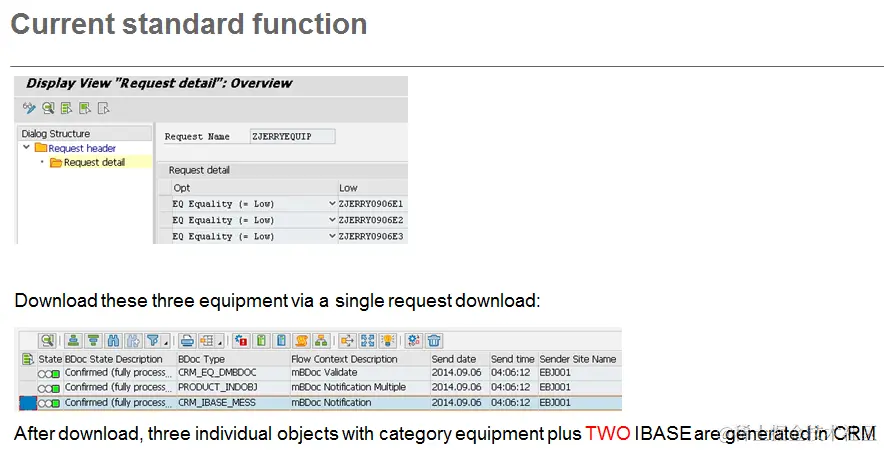Open Opt dropdown for ZJERRY0906E2 row
This screenshot has width=884, height=450.
coord(332,220)
